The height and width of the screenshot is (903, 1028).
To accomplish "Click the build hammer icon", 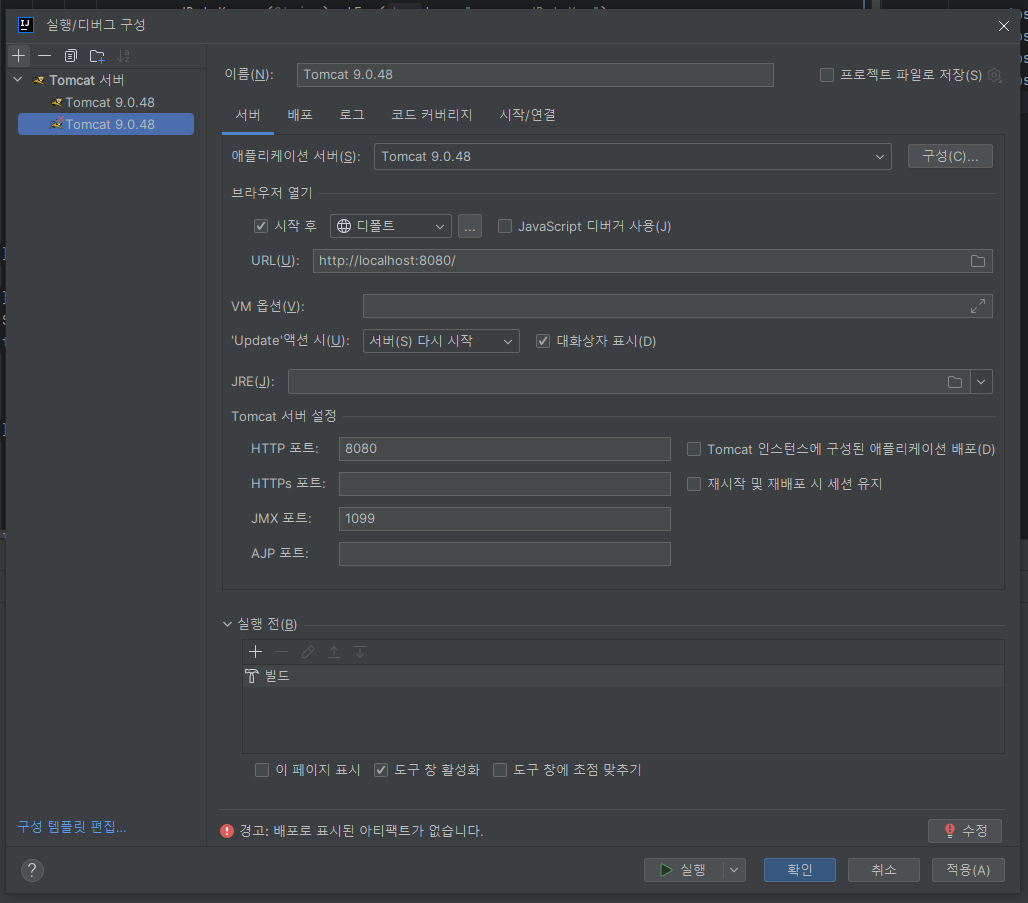I will pyautogui.click(x=252, y=675).
